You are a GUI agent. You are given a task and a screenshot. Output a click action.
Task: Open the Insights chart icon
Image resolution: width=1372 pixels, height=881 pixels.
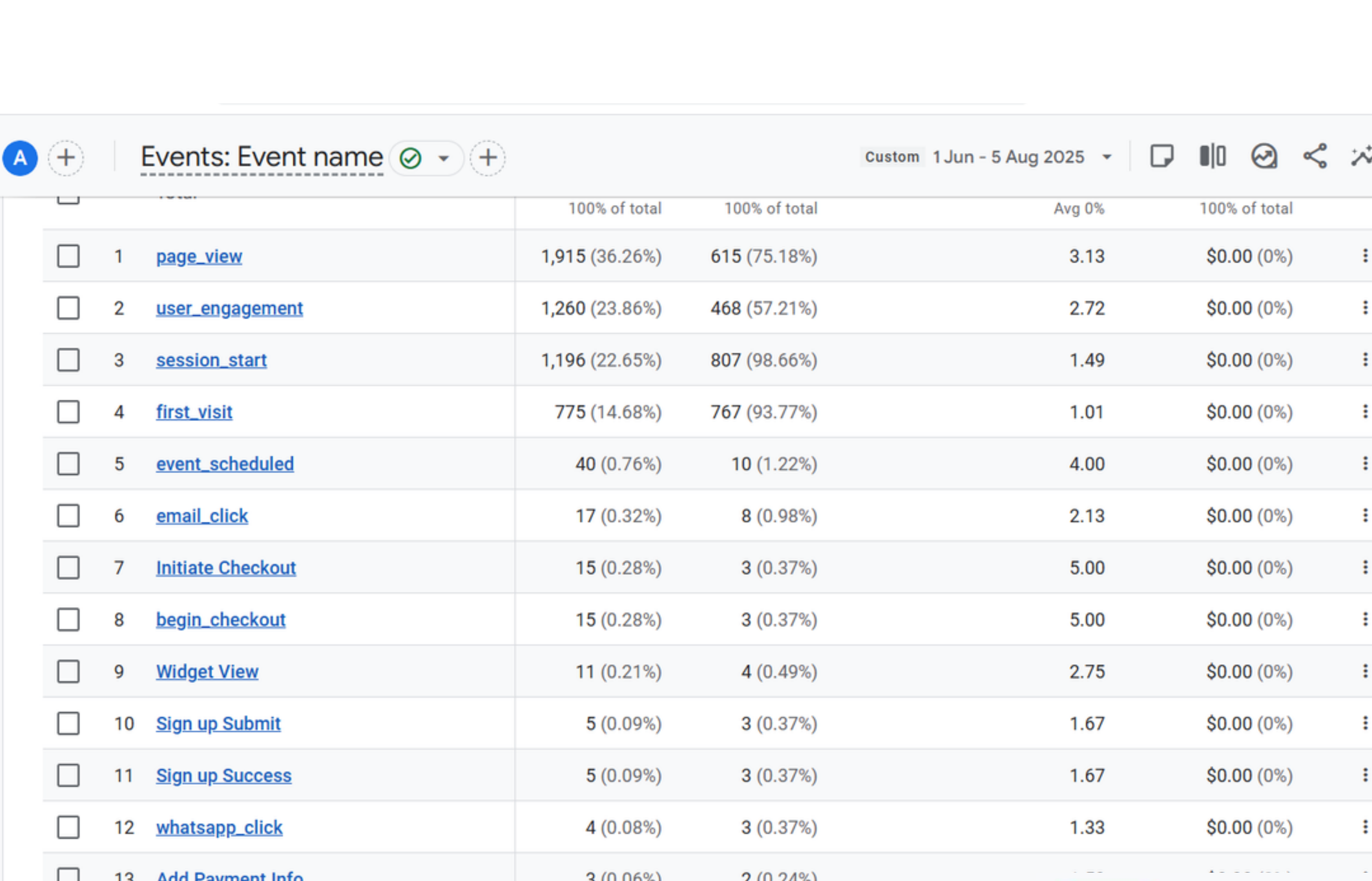click(1264, 156)
